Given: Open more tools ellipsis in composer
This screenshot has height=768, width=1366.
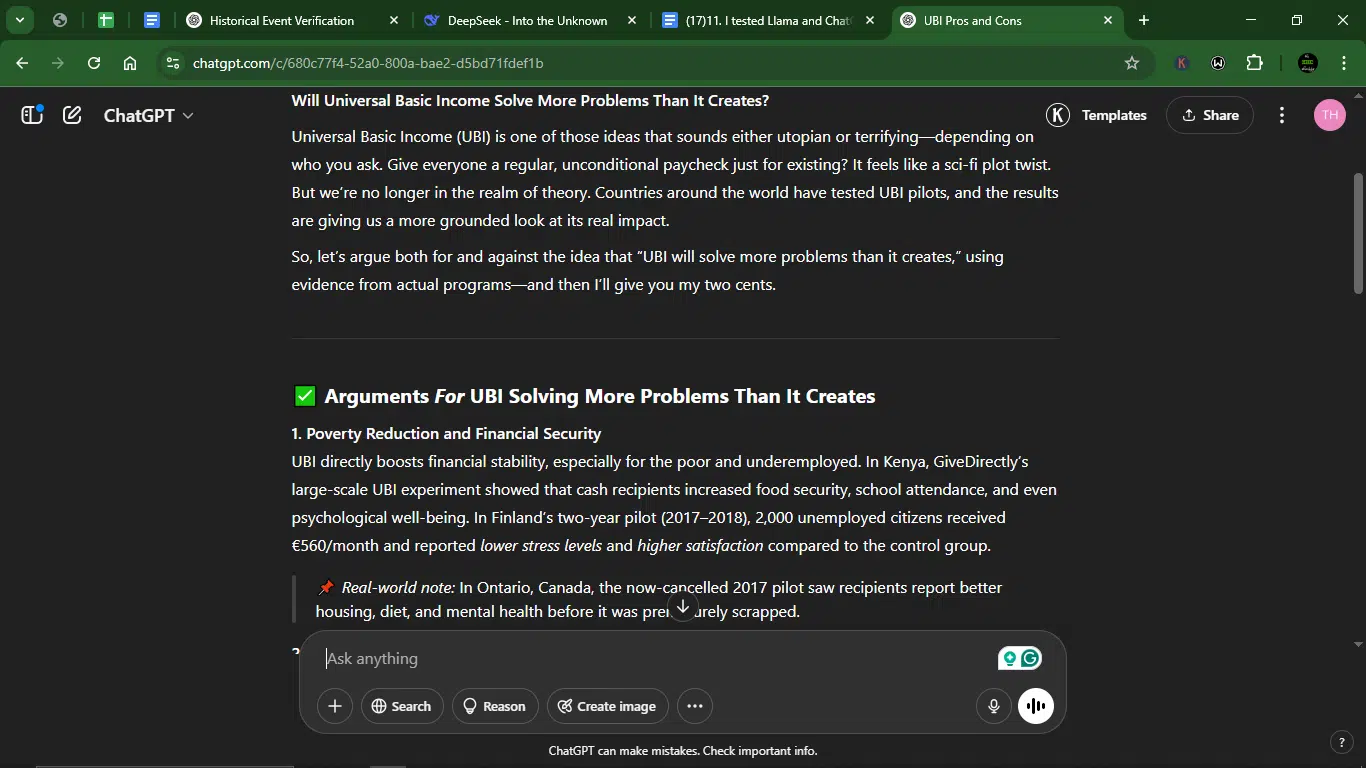Looking at the screenshot, I should [x=695, y=706].
